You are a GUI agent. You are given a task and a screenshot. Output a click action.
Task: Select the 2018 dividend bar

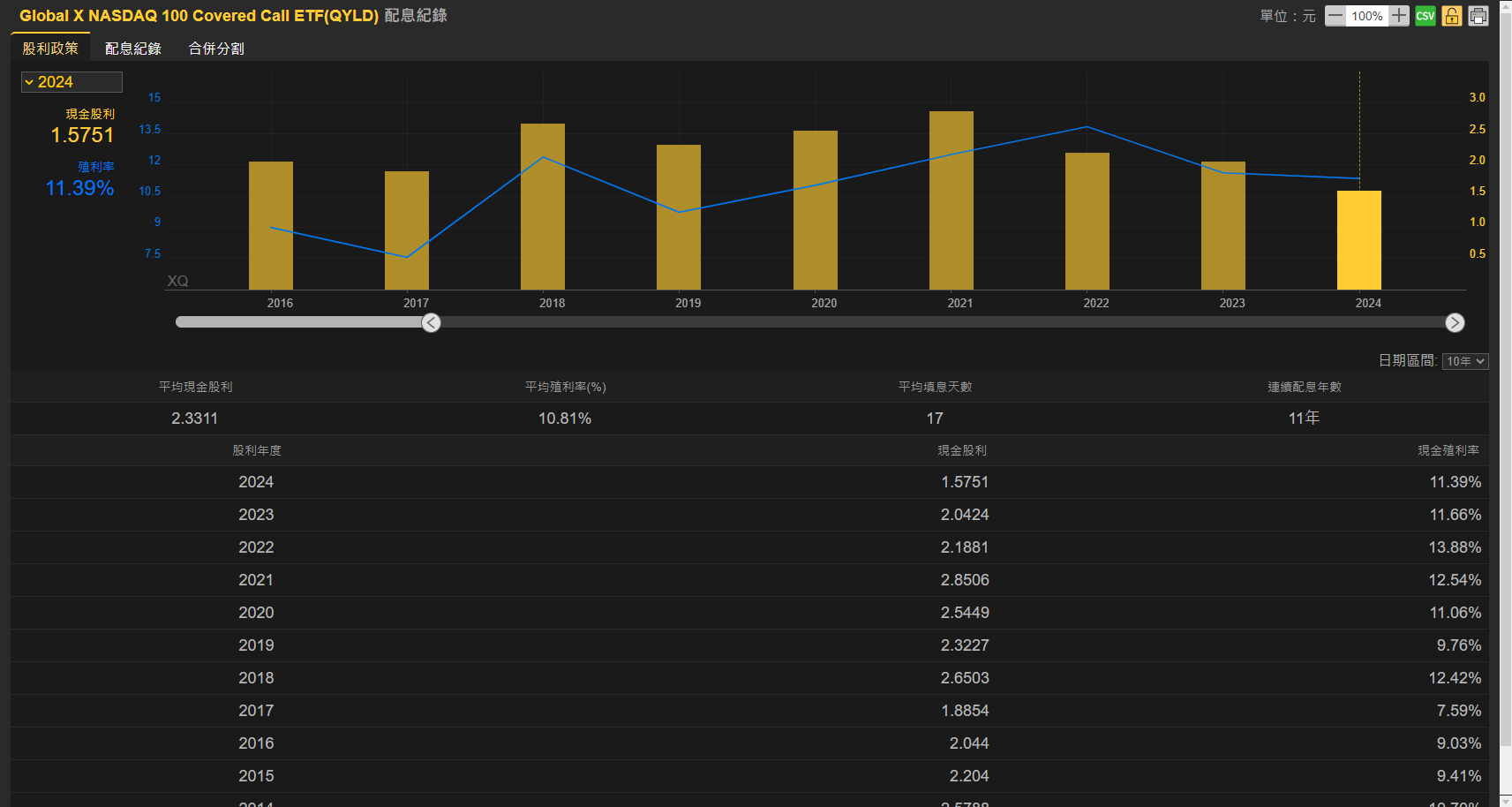pos(543,207)
